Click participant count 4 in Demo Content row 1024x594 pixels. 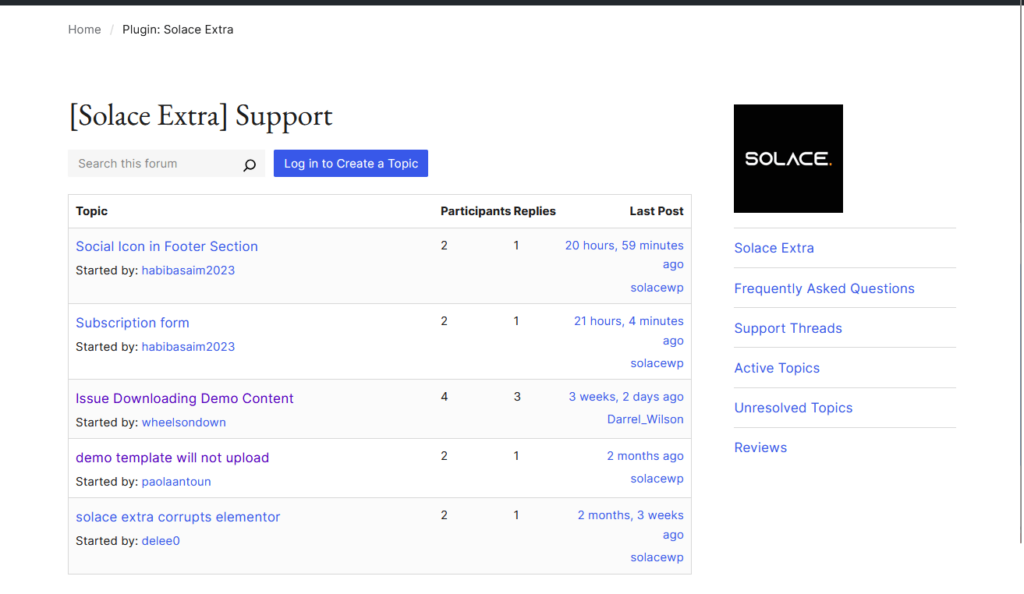444,397
